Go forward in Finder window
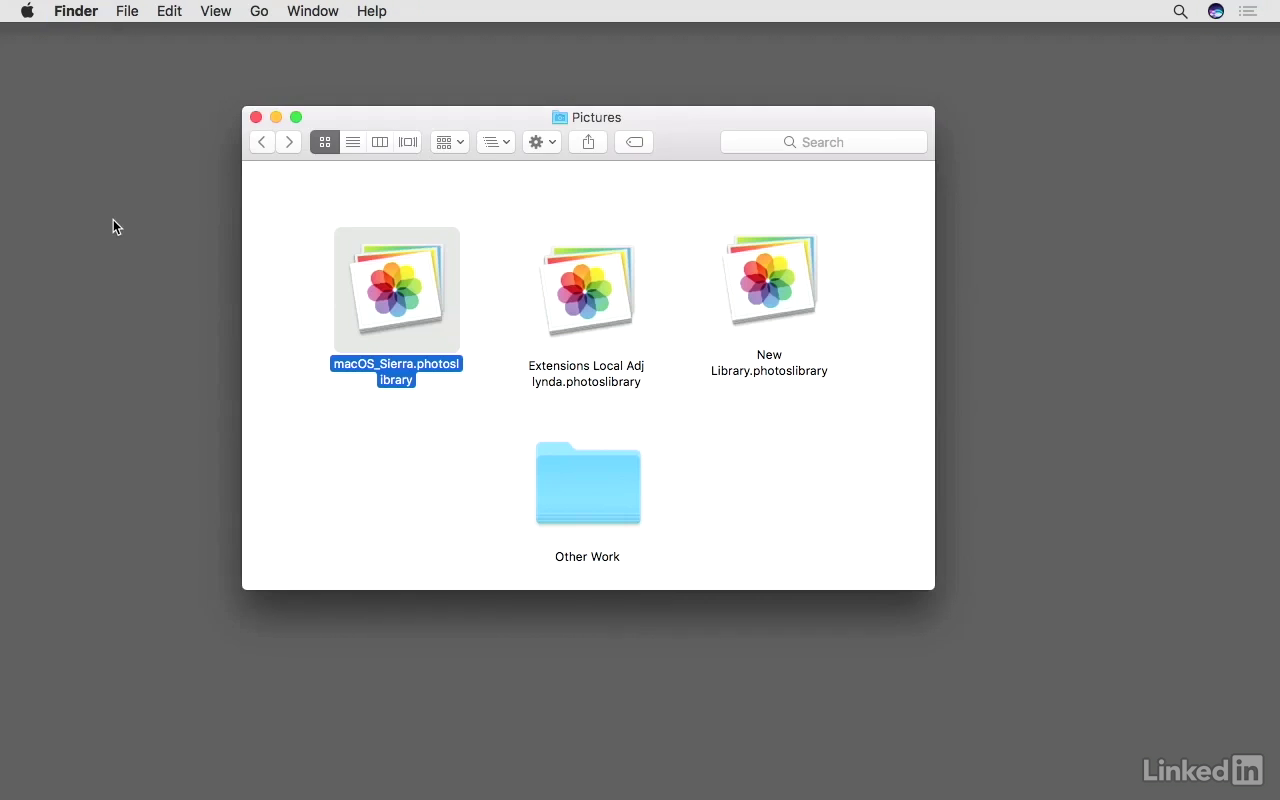The width and height of the screenshot is (1280, 800). [289, 142]
